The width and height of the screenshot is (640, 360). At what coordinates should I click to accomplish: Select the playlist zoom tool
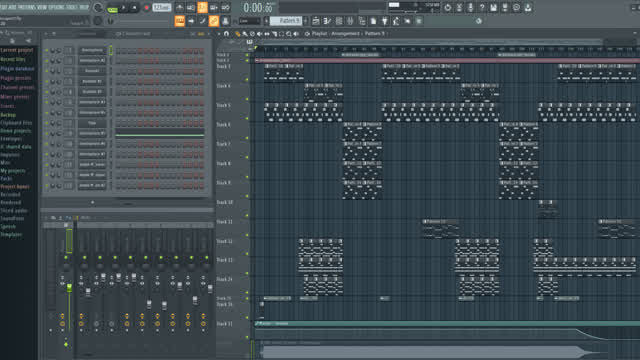(x=289, y=34)
